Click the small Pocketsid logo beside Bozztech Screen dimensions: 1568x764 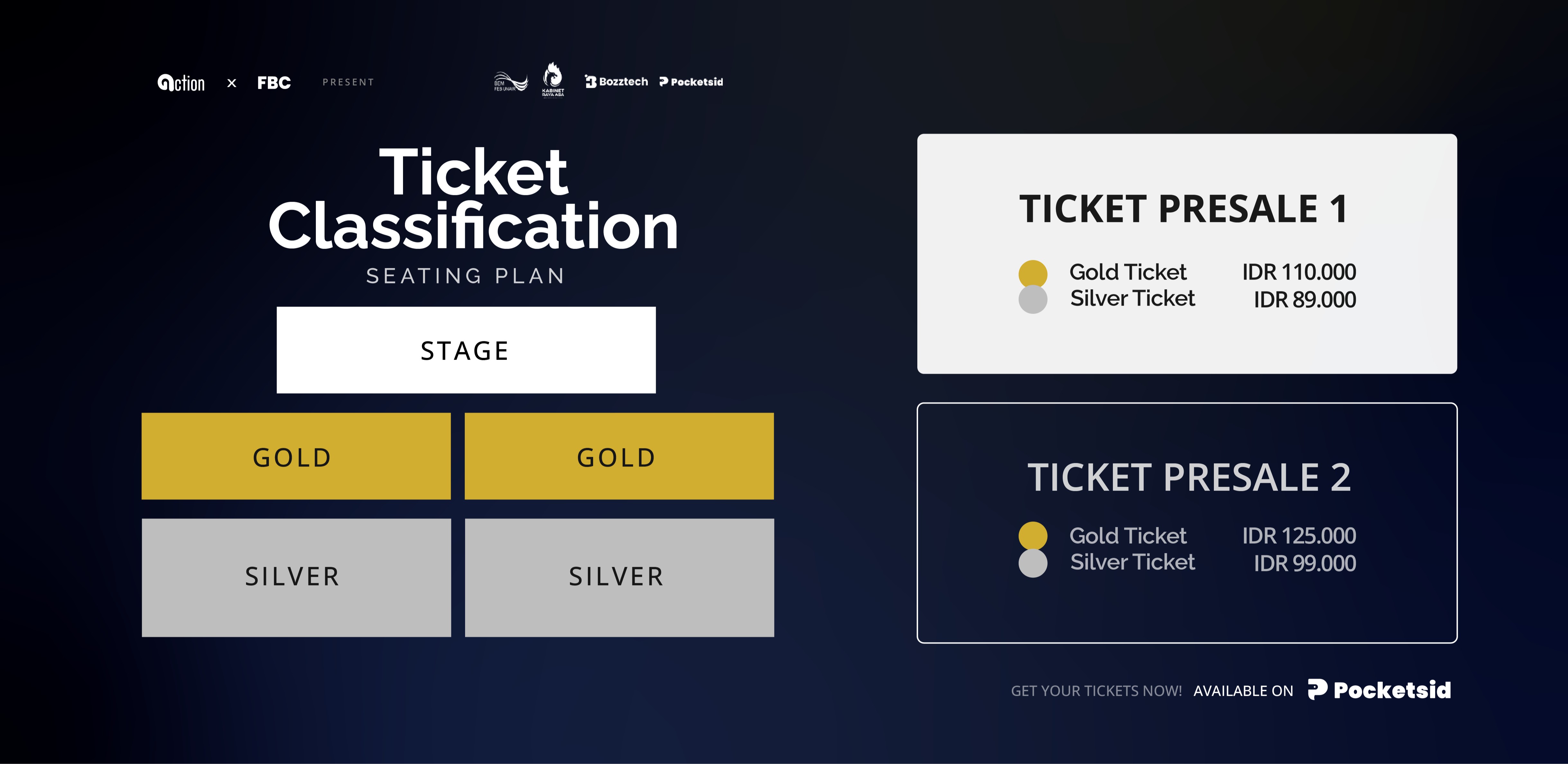[x=692, y=82]
